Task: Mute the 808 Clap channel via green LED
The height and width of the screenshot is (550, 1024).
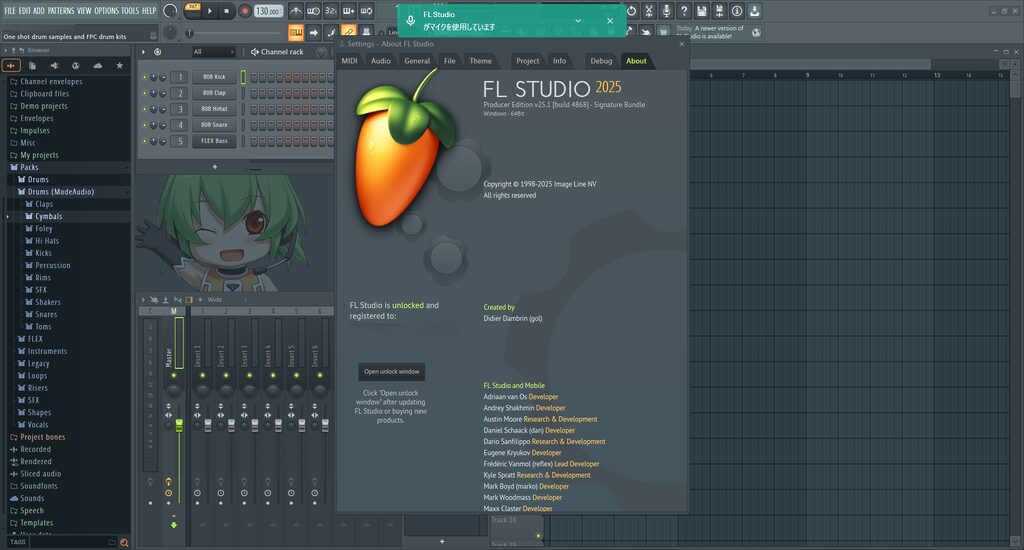Action: pos(144,93)
